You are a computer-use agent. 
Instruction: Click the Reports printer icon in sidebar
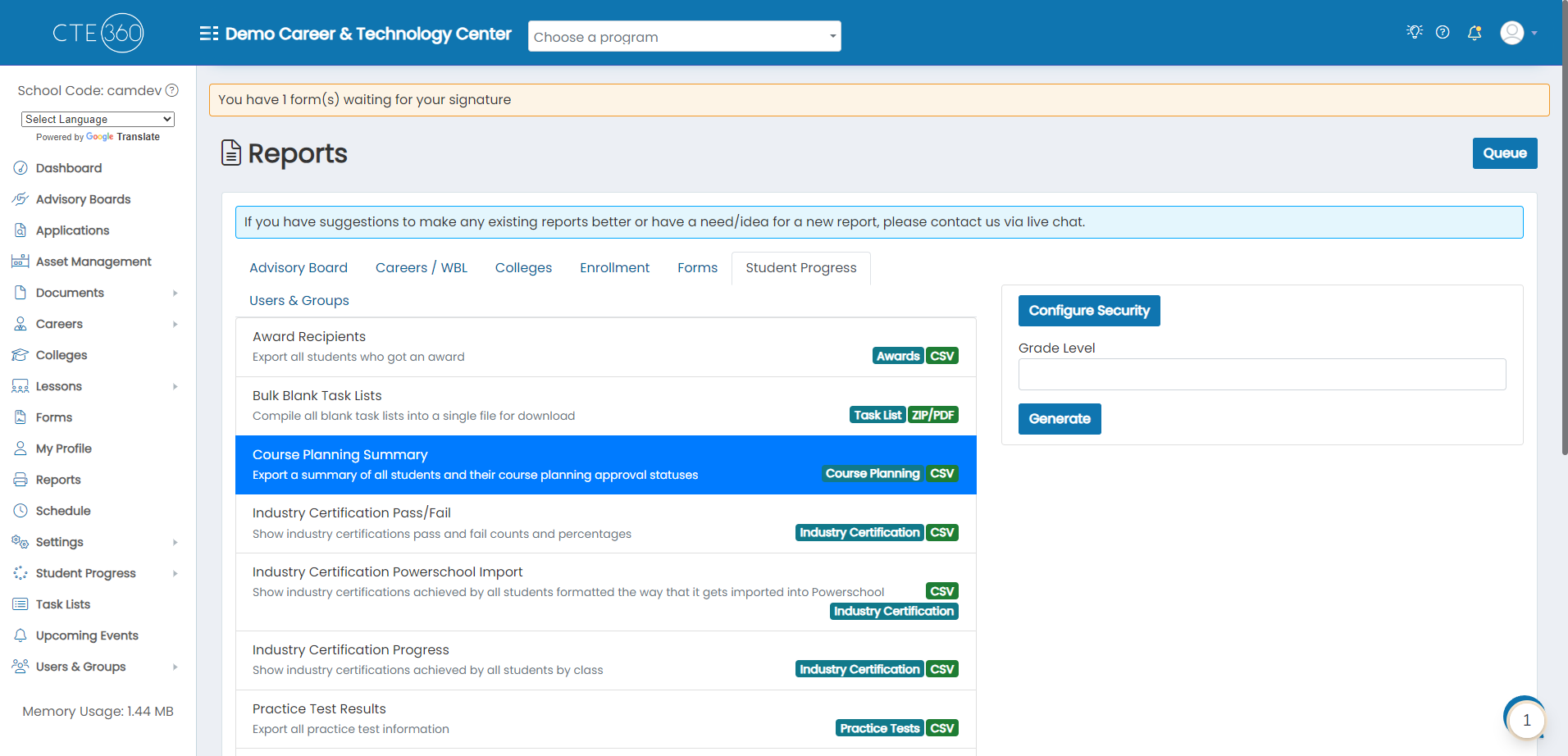pyautogui.click(x=21, y=480)
